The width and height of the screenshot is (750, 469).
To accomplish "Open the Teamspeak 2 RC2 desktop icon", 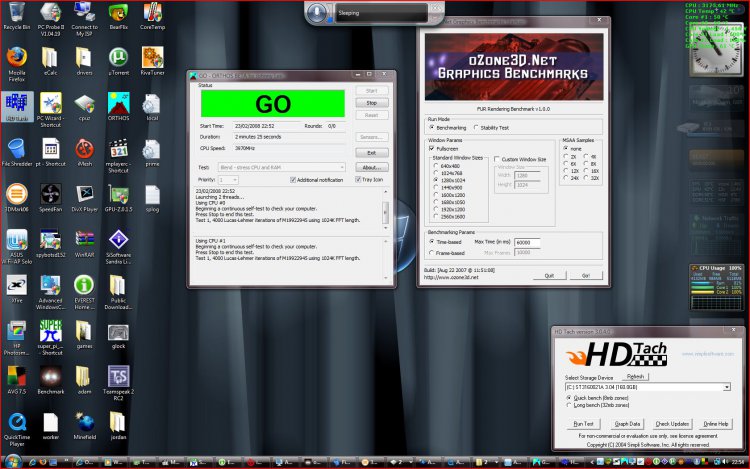I will (x=118, y=382).
